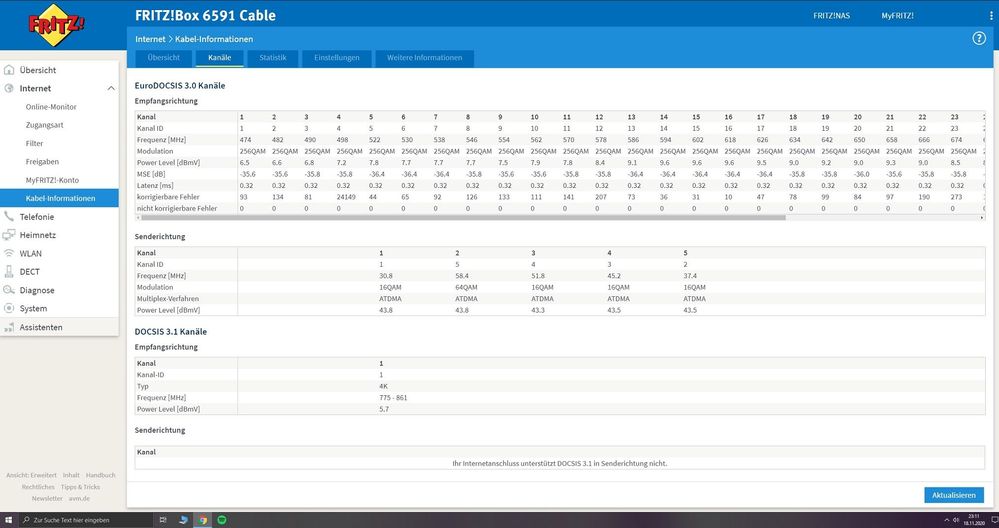Screen dimensions: 999x528
Task: Switch to the Übersicht tab
Action: coord(163,58)
